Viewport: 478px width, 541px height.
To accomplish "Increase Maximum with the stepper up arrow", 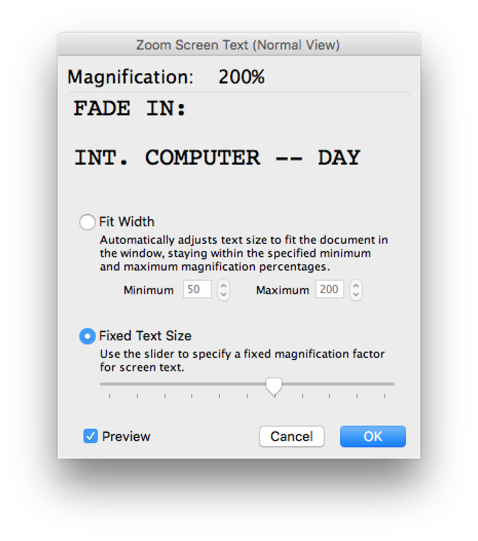I will 356,285.
